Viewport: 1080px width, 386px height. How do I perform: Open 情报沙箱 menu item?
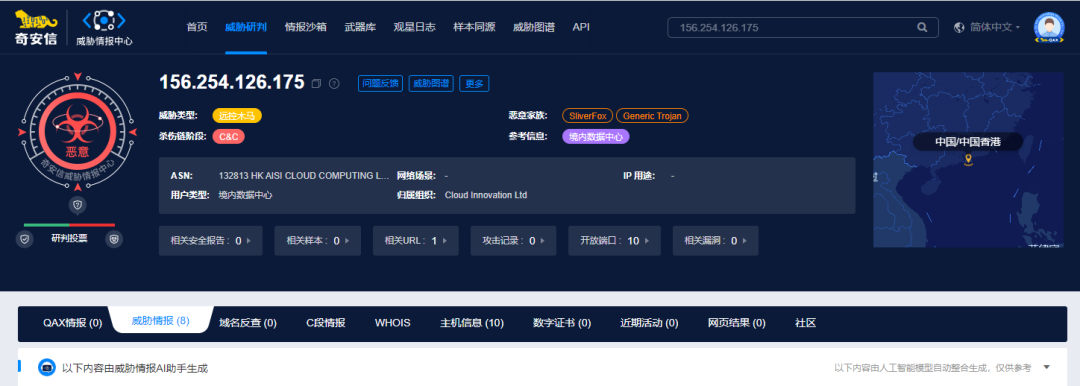pos(306,28)
